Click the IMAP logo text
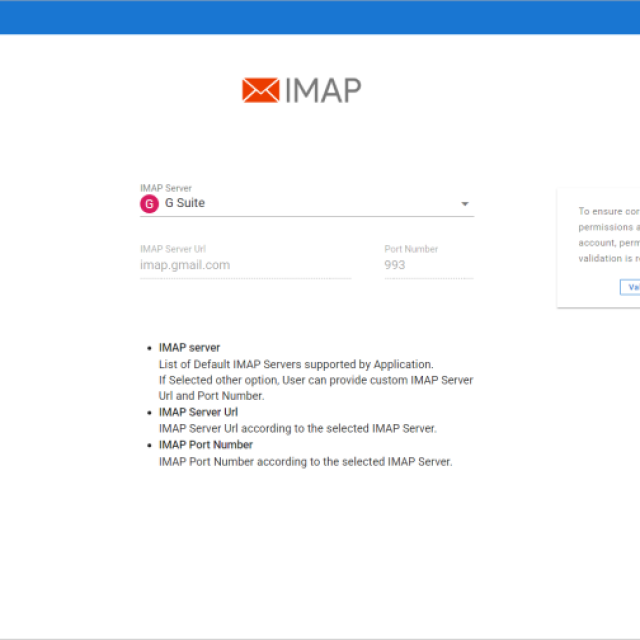 [x=322, y=90]
